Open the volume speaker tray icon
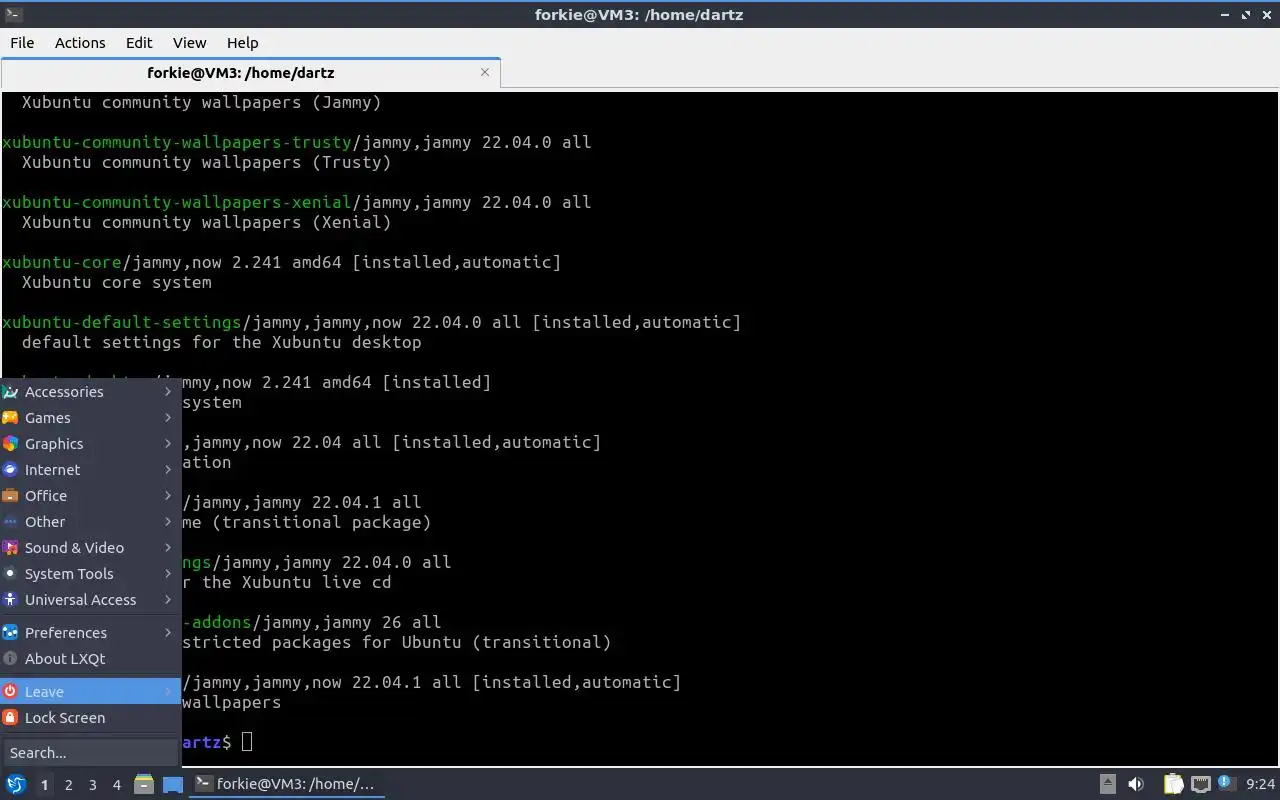Screen dimensions: 1280x800 pos(1136,784)
